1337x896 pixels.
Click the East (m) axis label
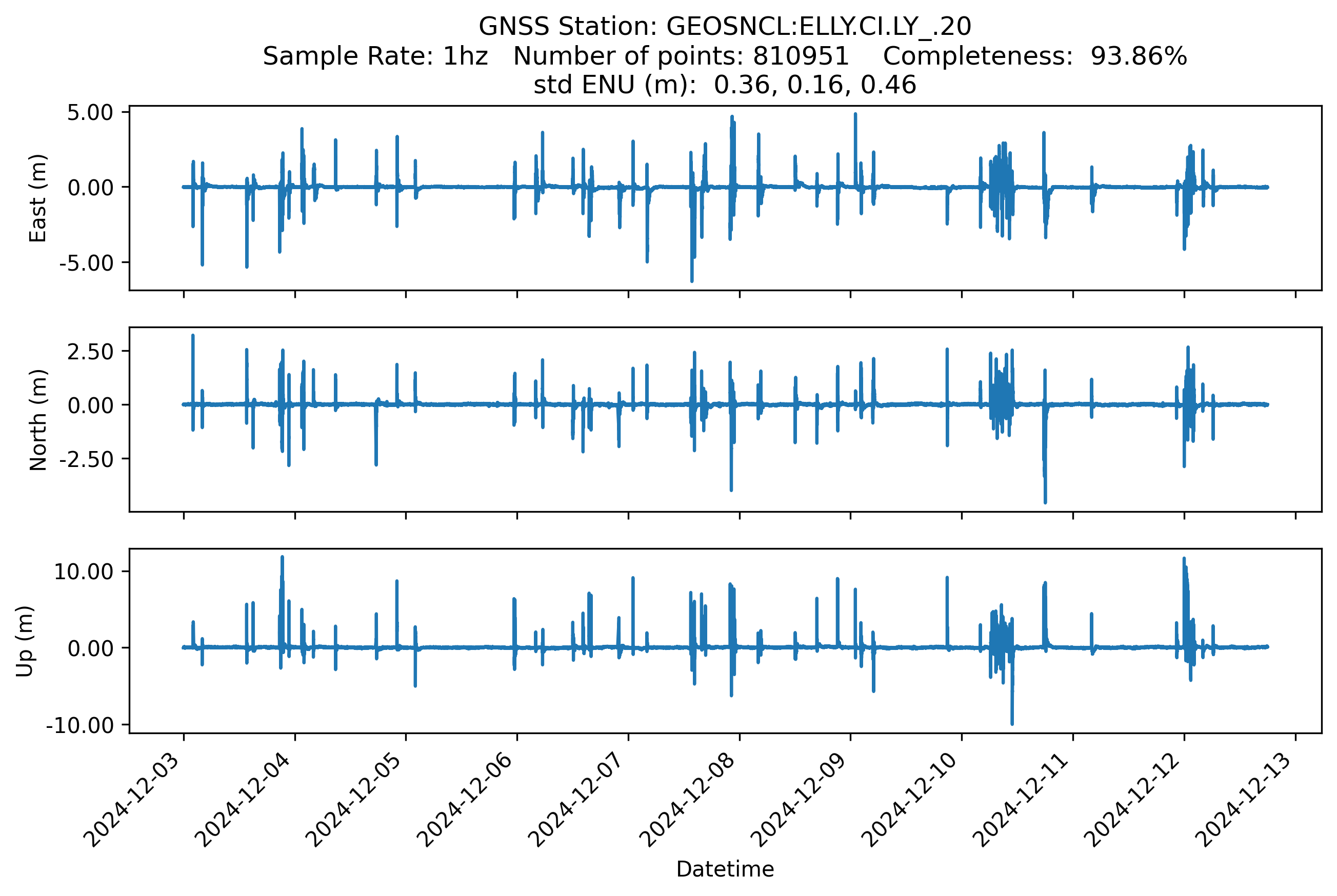(x=38, y=198)
